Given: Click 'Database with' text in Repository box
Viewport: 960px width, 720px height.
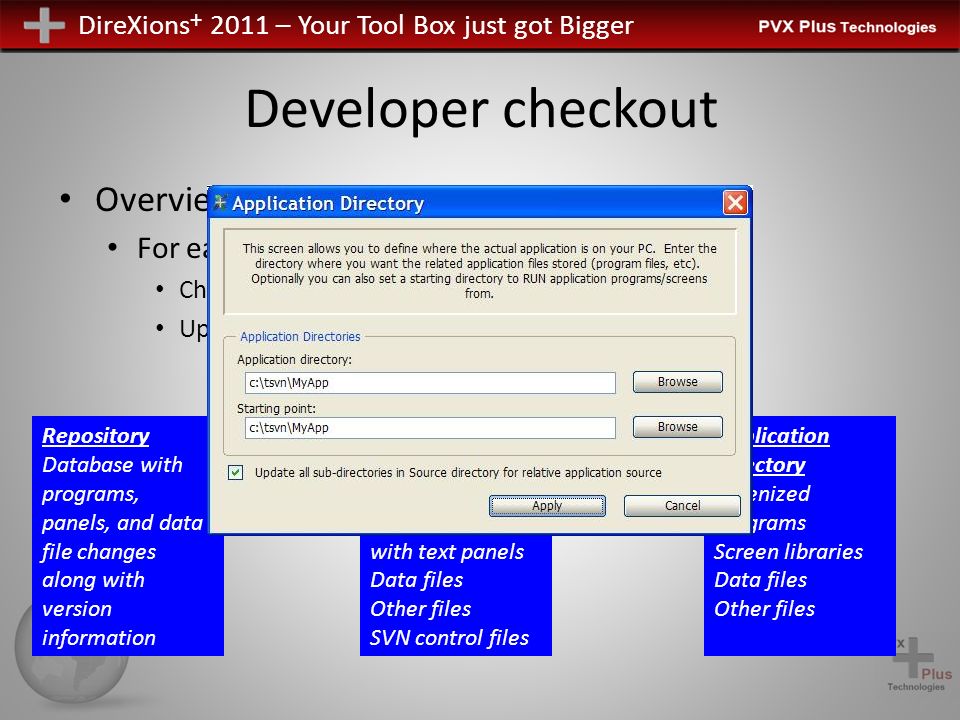Looking at the screenshot, I should tap(112, 465).
